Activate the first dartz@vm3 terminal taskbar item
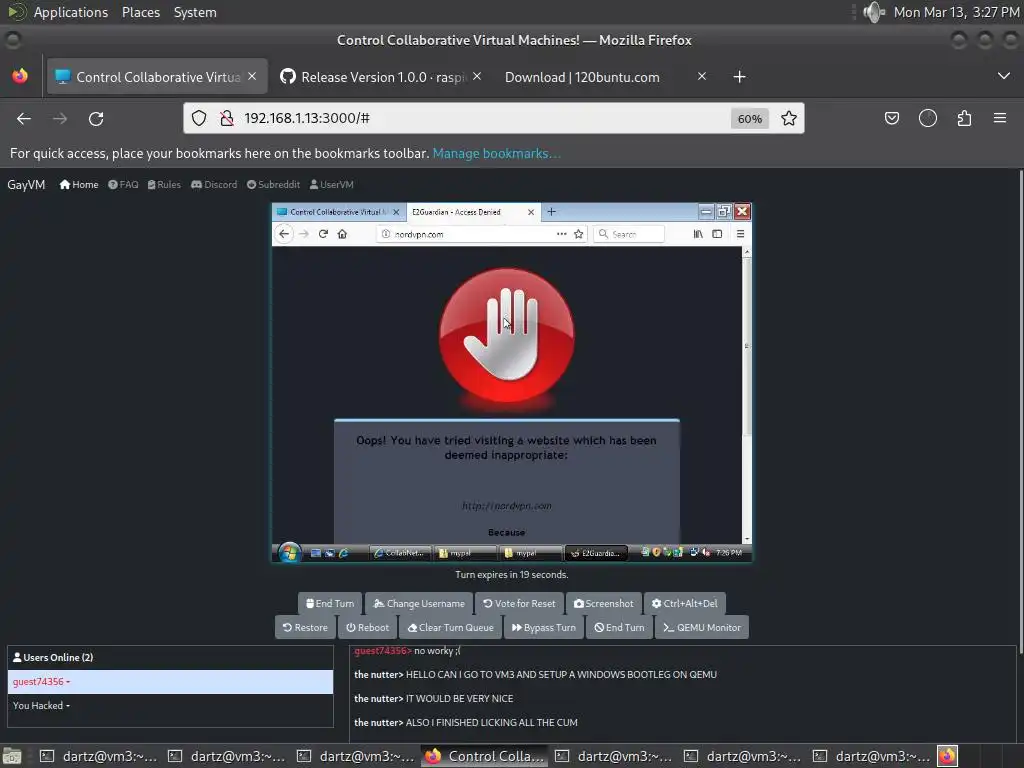The image size is (1024, 768). click(99, 756)
